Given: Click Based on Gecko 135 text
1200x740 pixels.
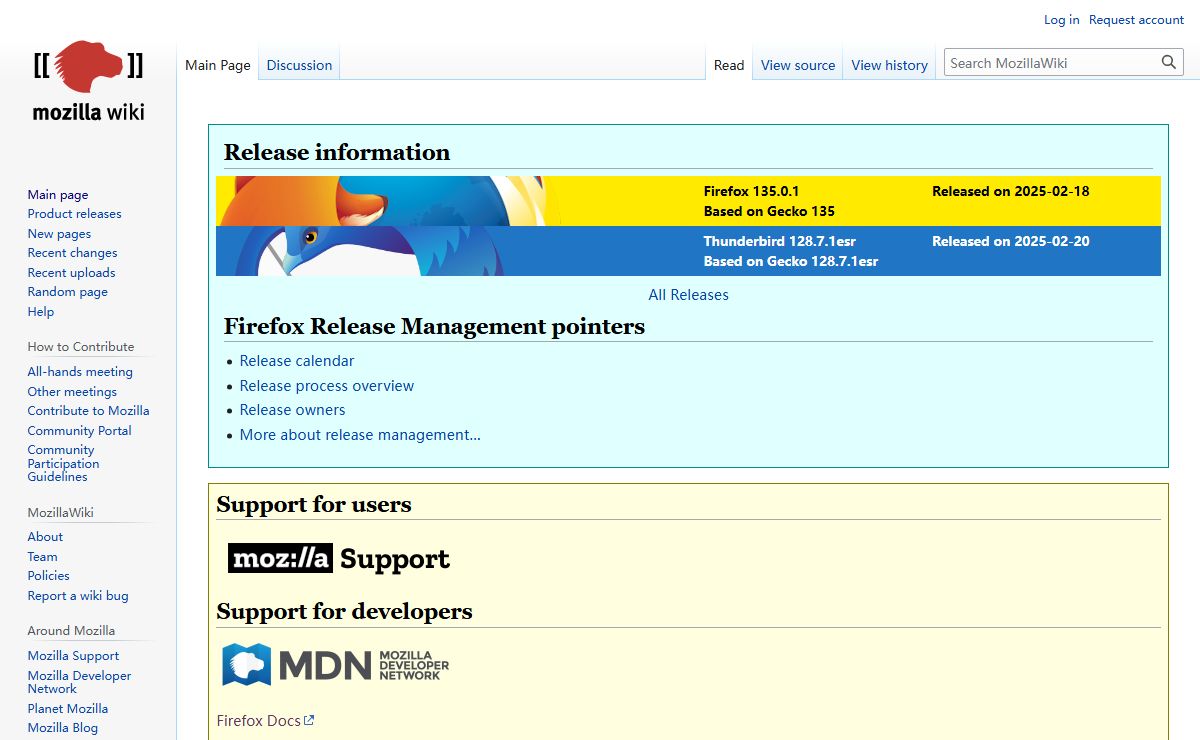Looking at the screenshot, I should point(769,211).
